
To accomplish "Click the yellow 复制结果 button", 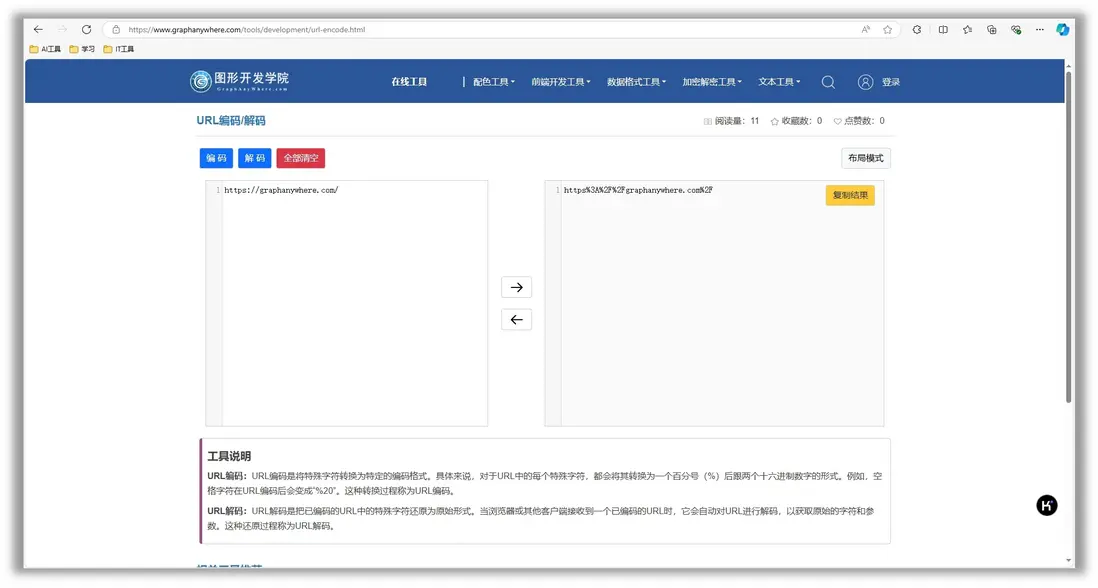I will pyautogui.click(x=850, y=195).
